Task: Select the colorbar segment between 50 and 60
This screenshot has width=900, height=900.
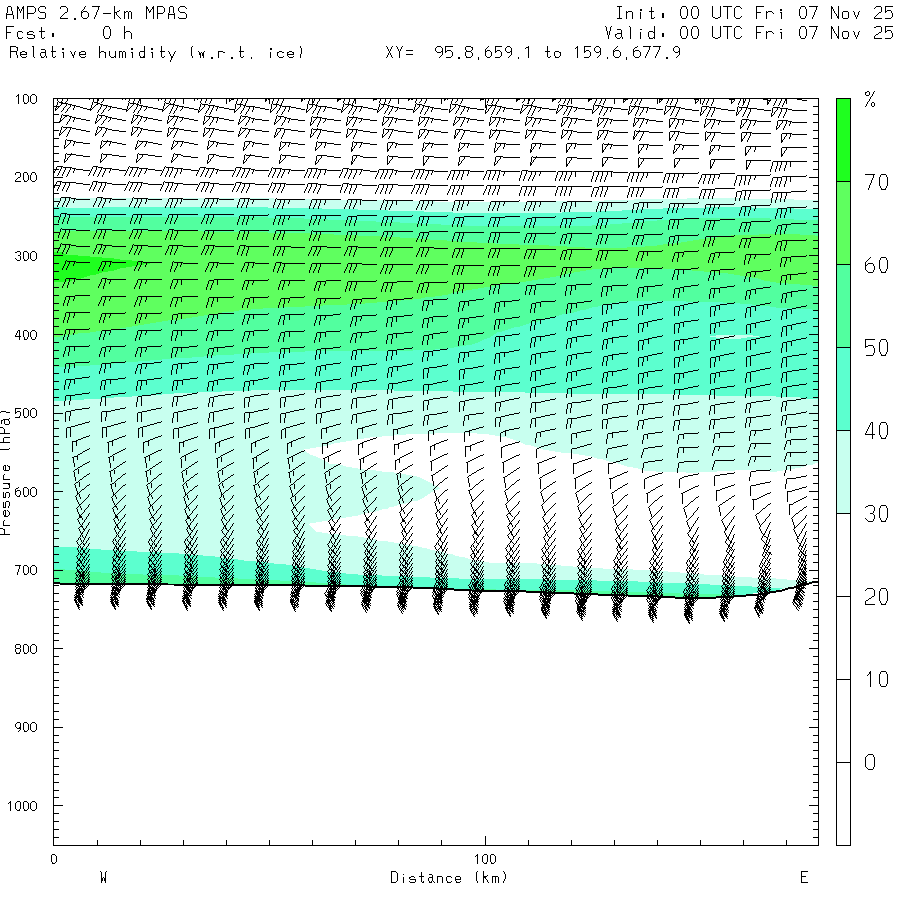Action: pyautogui.click(x=844, y=305)
